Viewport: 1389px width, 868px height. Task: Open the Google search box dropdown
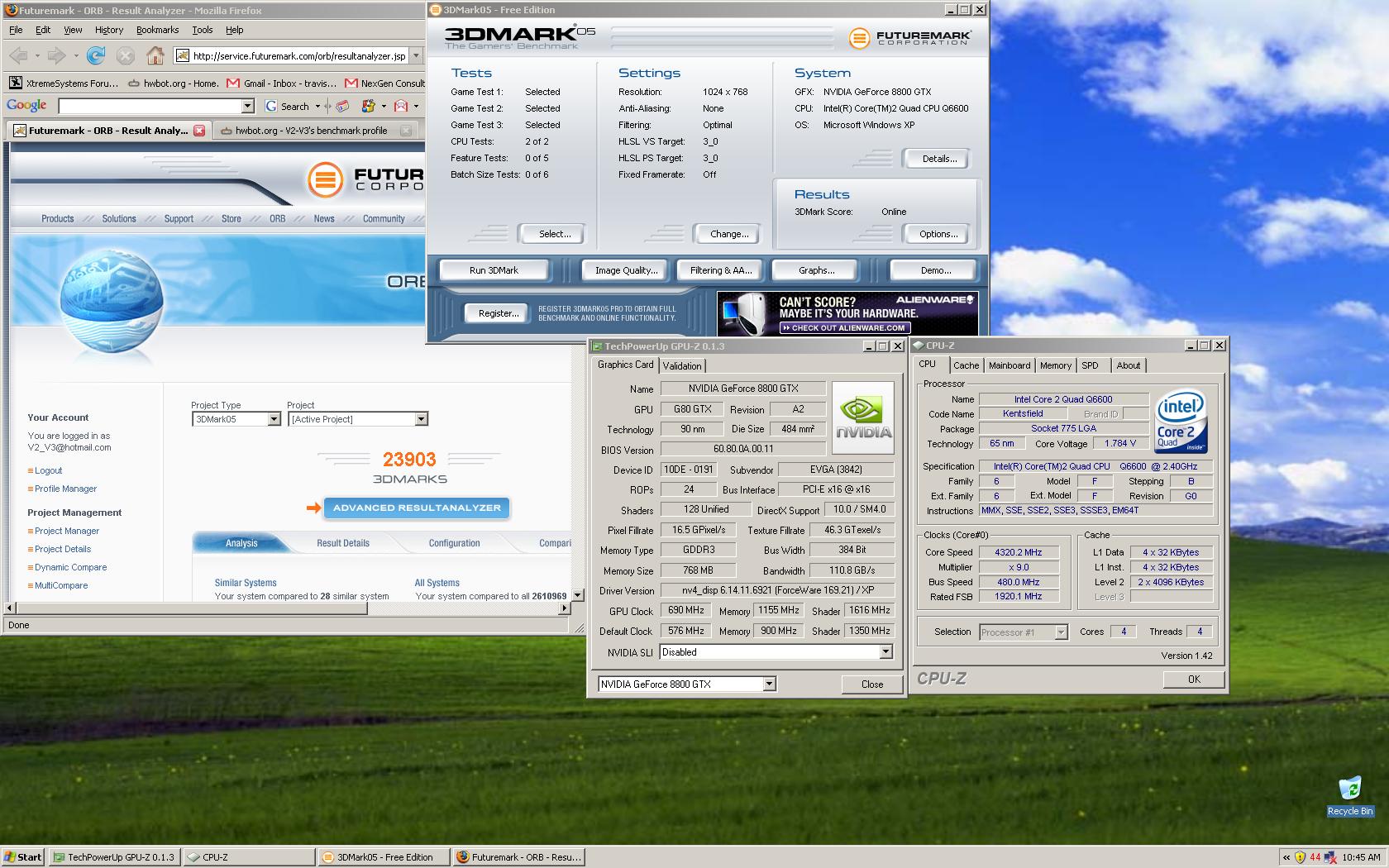247,106
